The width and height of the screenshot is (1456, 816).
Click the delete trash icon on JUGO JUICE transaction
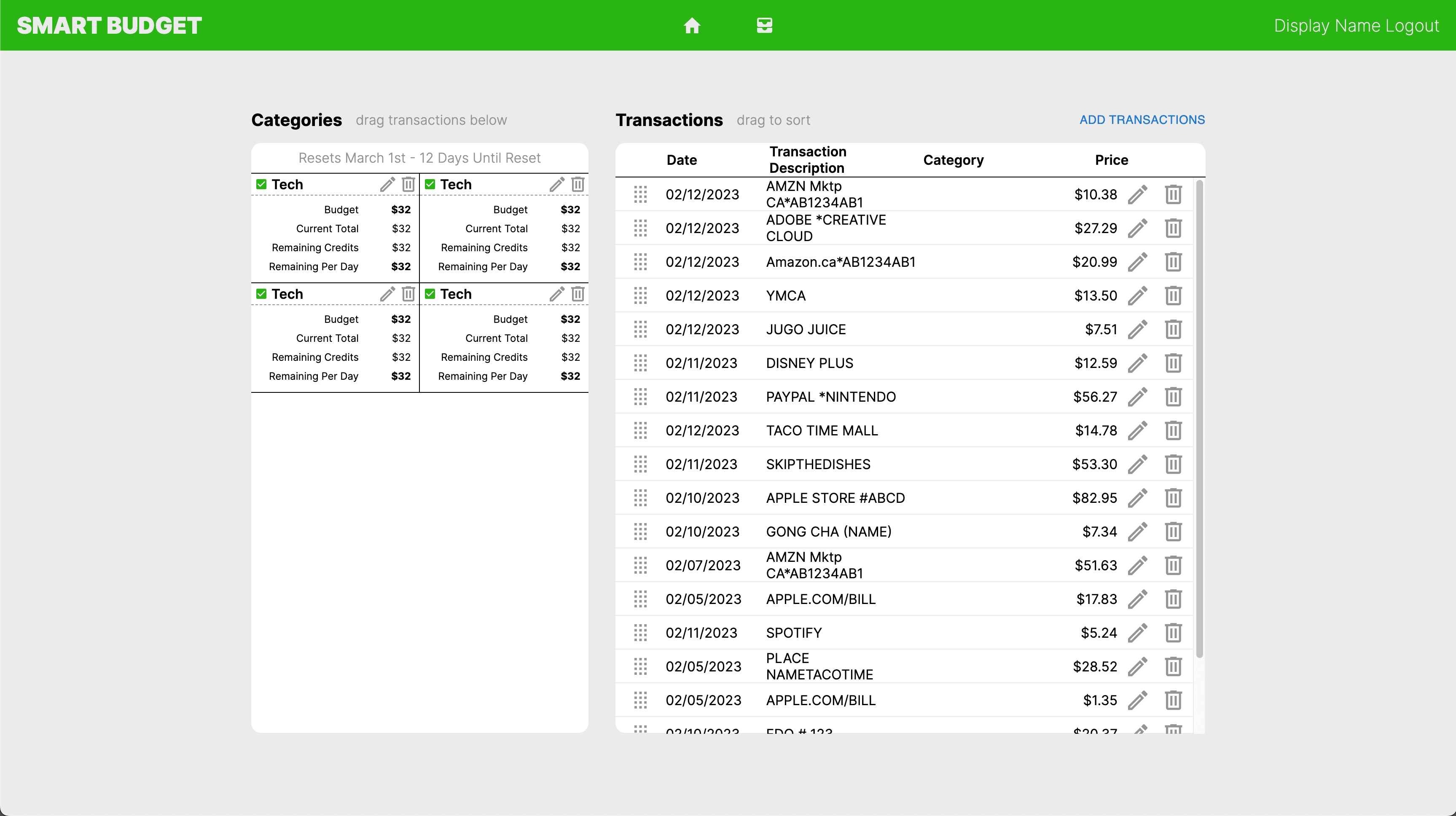click(x=1172, y=329)
